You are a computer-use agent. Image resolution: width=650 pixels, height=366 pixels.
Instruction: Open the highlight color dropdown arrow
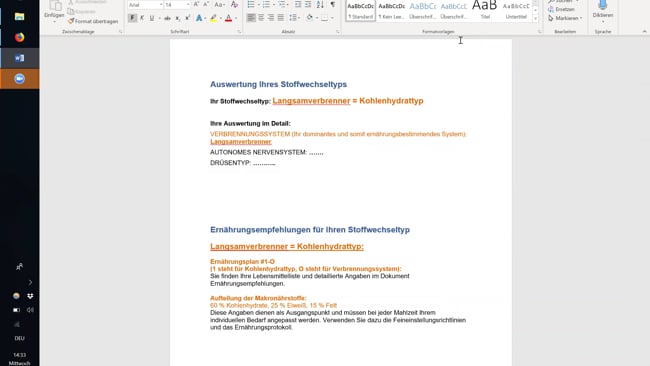point(221,18)
